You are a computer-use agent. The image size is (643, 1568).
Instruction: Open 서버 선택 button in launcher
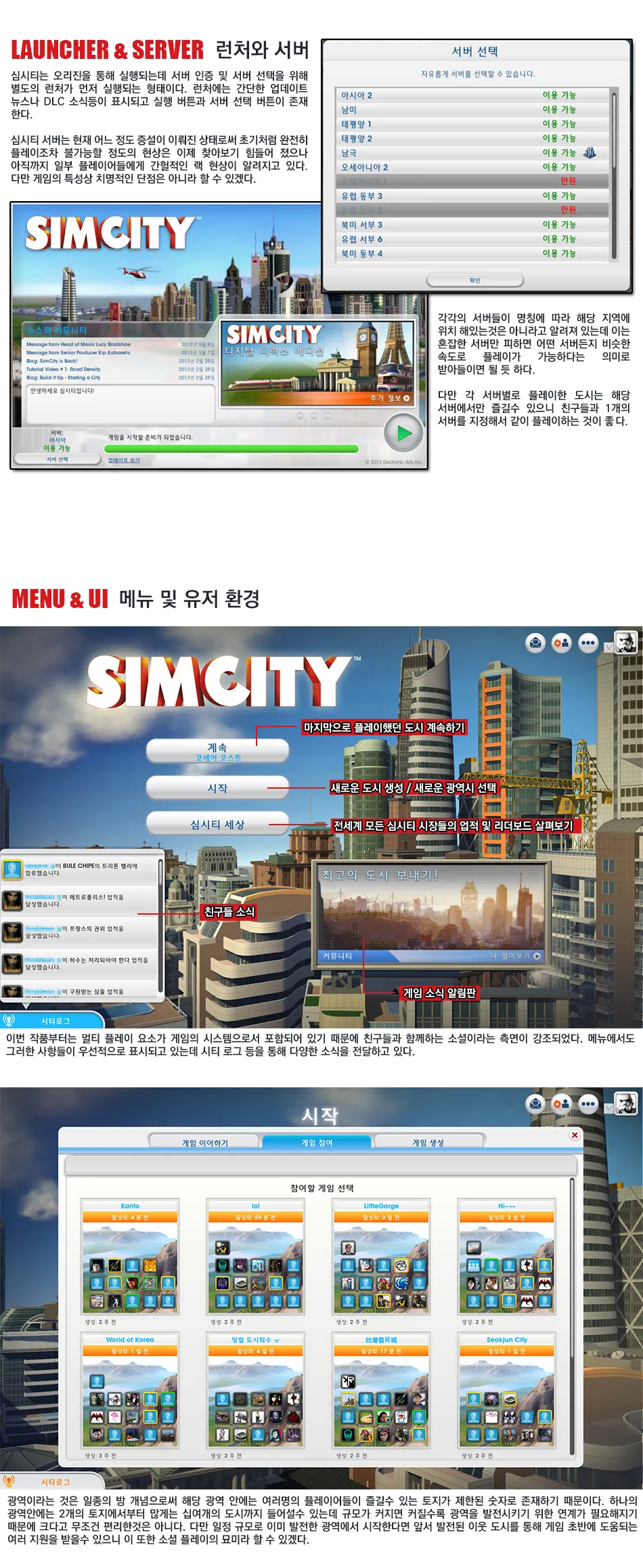(x=58, y=459)
